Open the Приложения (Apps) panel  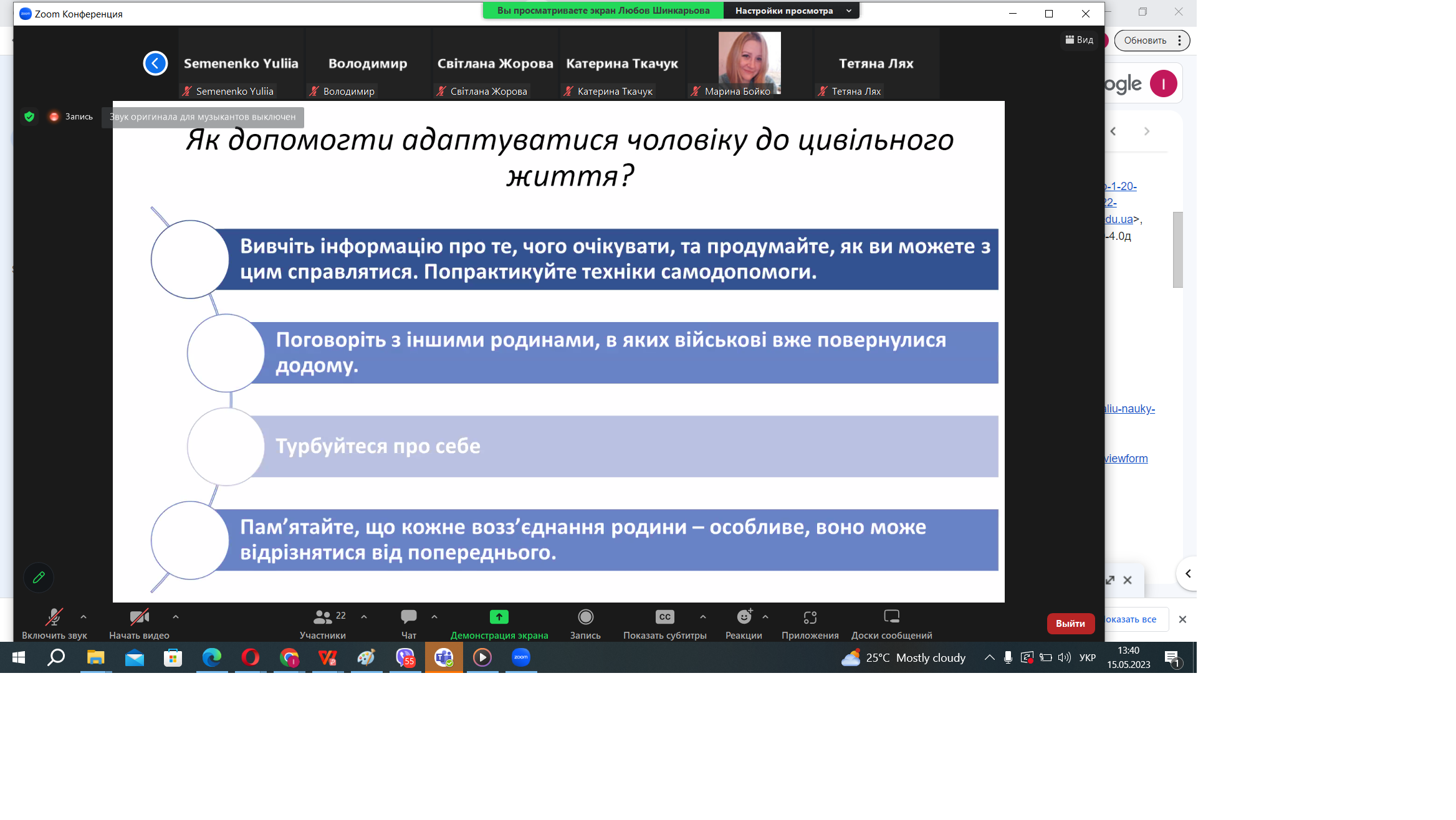(x=810, y=623)
